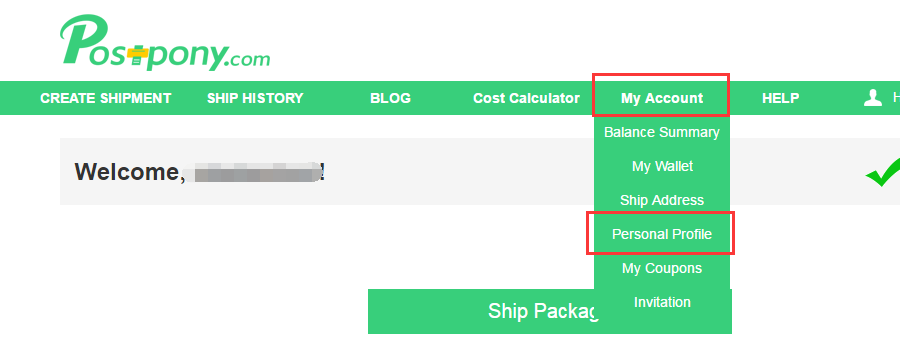
Task: Open Ship Address from dropdown
Action: coord(662,200)
